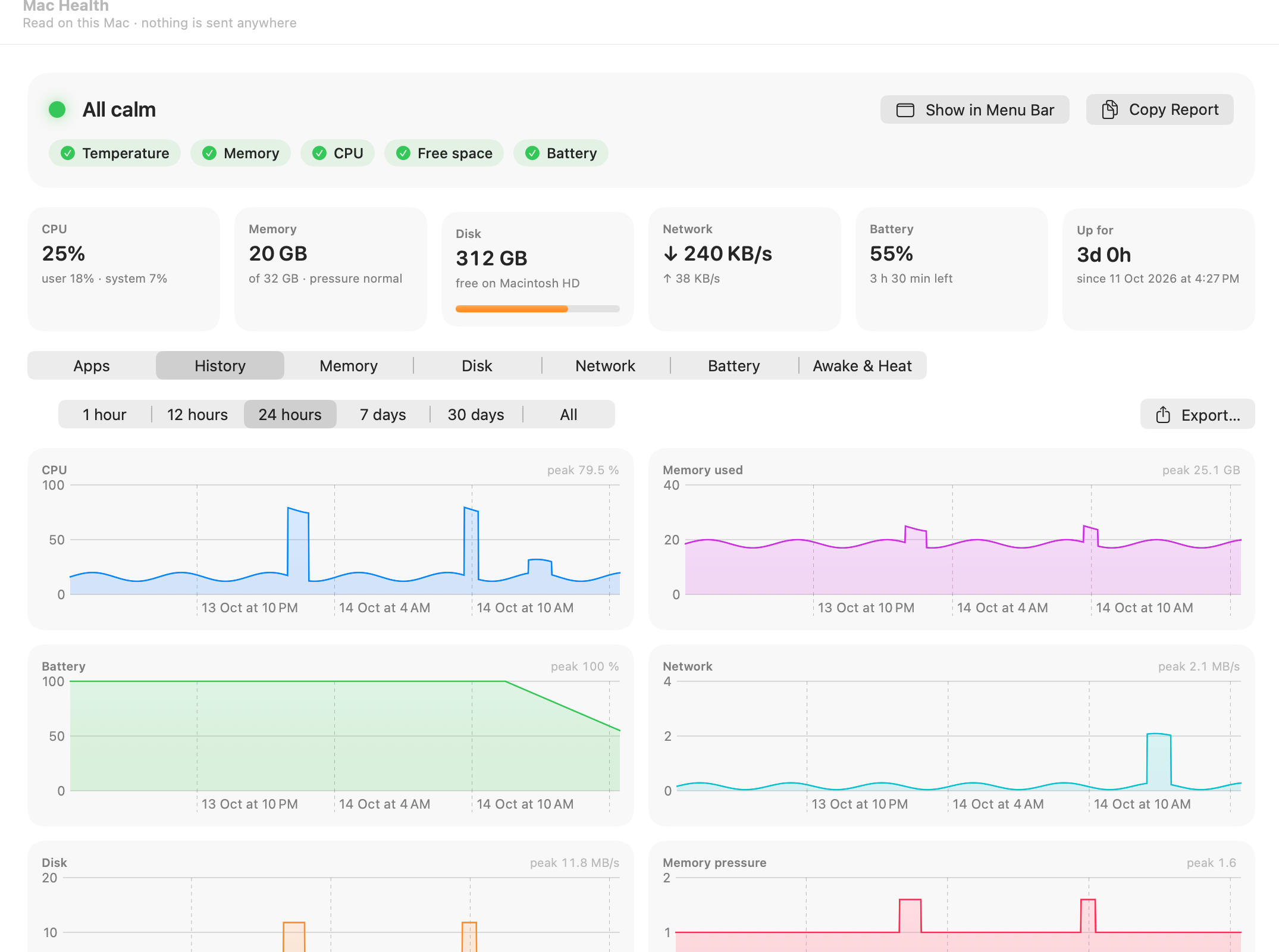Click the Disk free space usage bar
Screen dimensions: 1279x952
[x=538, y=309]
